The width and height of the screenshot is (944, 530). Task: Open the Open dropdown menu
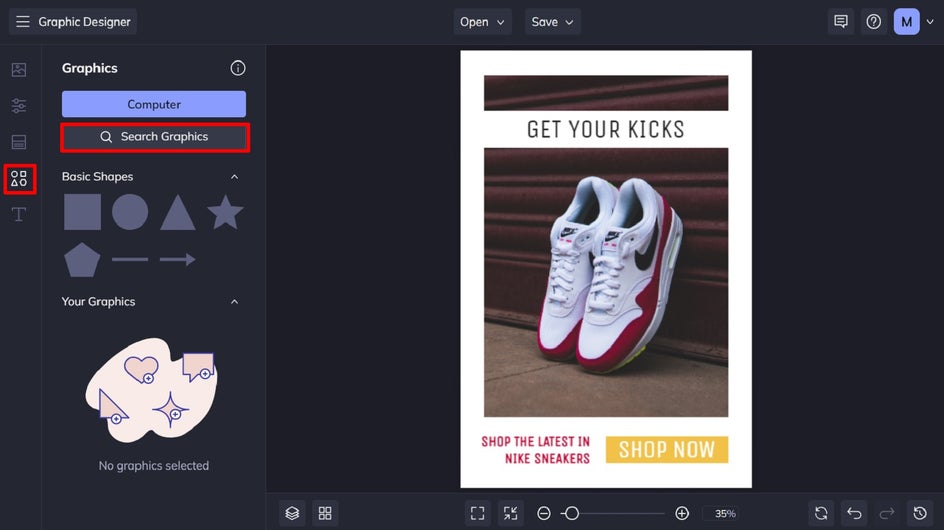(482, 22)
